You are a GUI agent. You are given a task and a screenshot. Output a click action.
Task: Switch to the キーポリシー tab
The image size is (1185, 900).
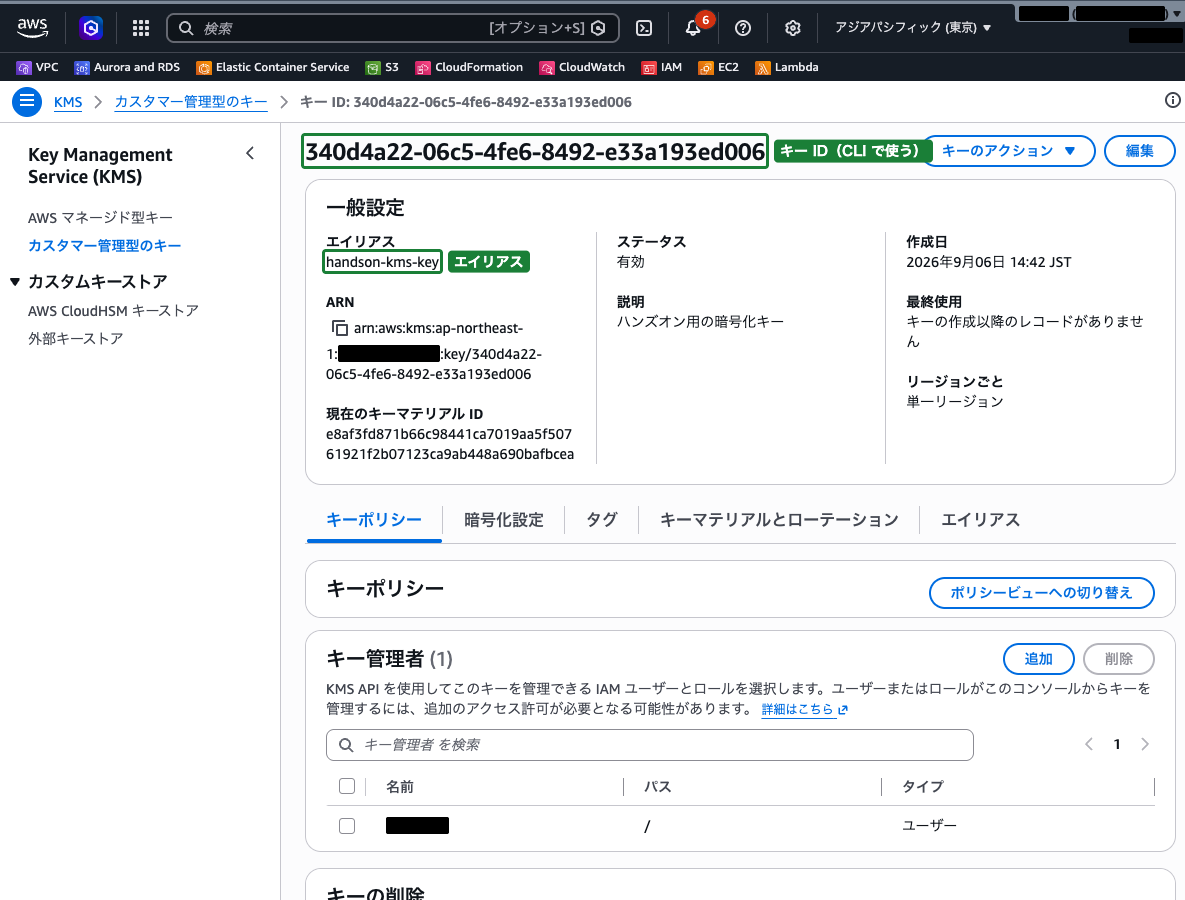coord(373,520)
